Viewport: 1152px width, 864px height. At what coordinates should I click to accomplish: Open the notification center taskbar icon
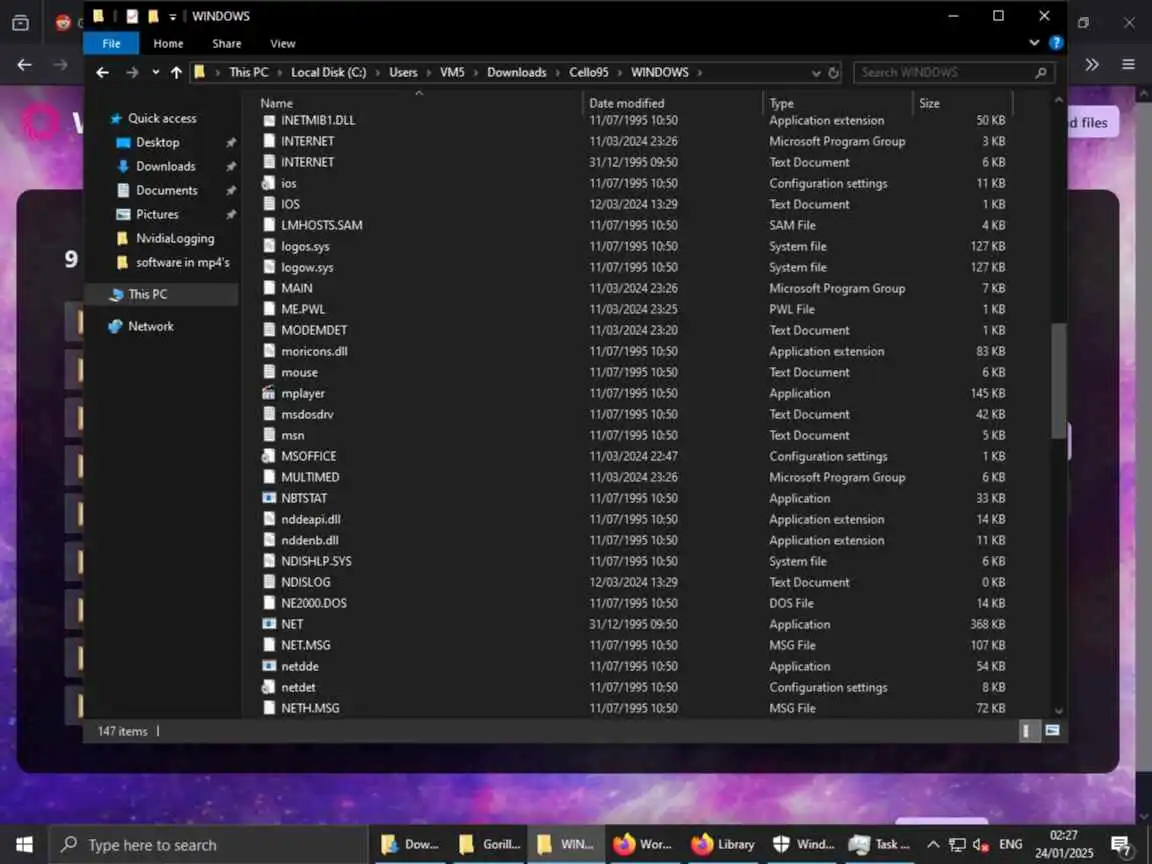click(1121, 846)
